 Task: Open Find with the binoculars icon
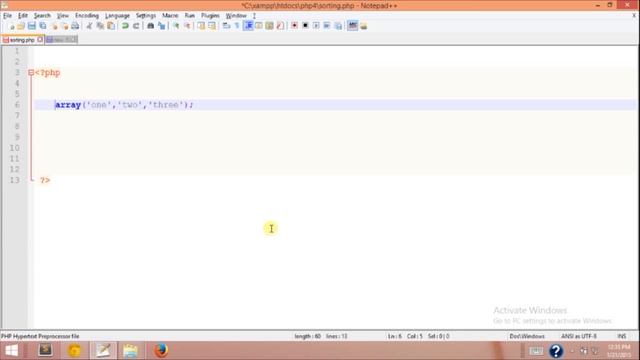coord(150,26)
